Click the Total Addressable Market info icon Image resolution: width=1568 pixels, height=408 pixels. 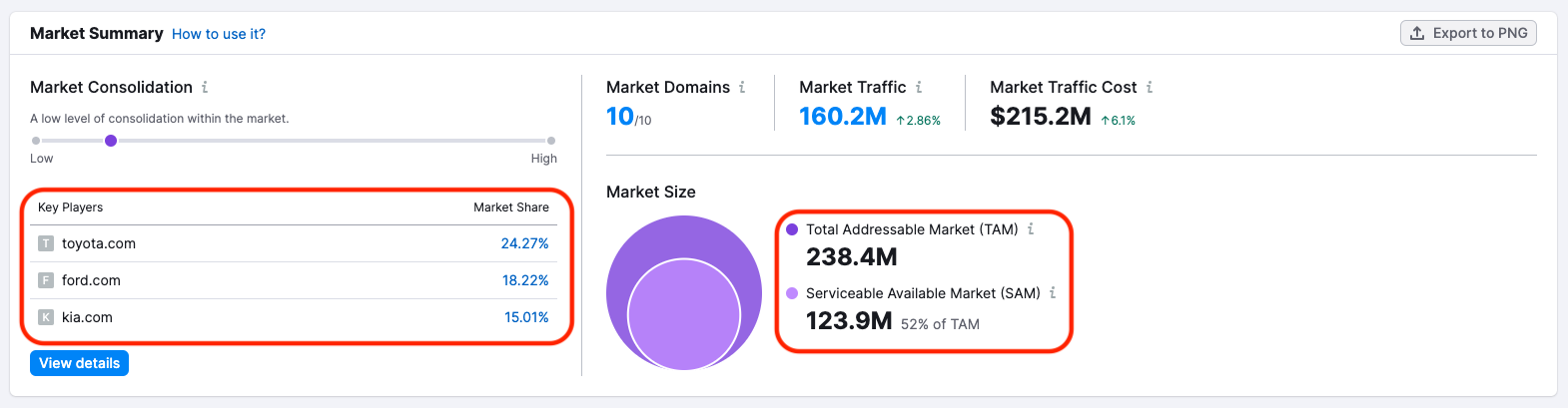pos(1031,228)
